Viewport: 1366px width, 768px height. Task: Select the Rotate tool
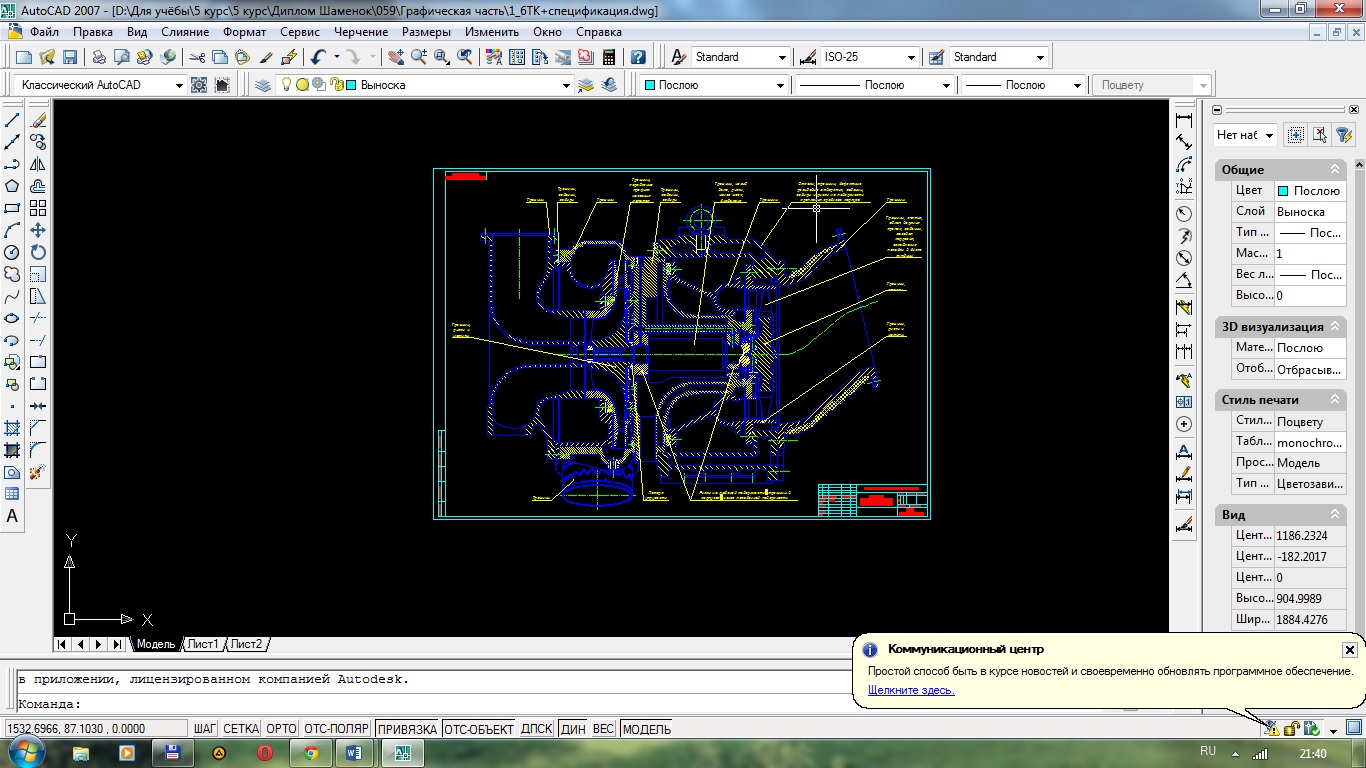(x=38, y=252)
